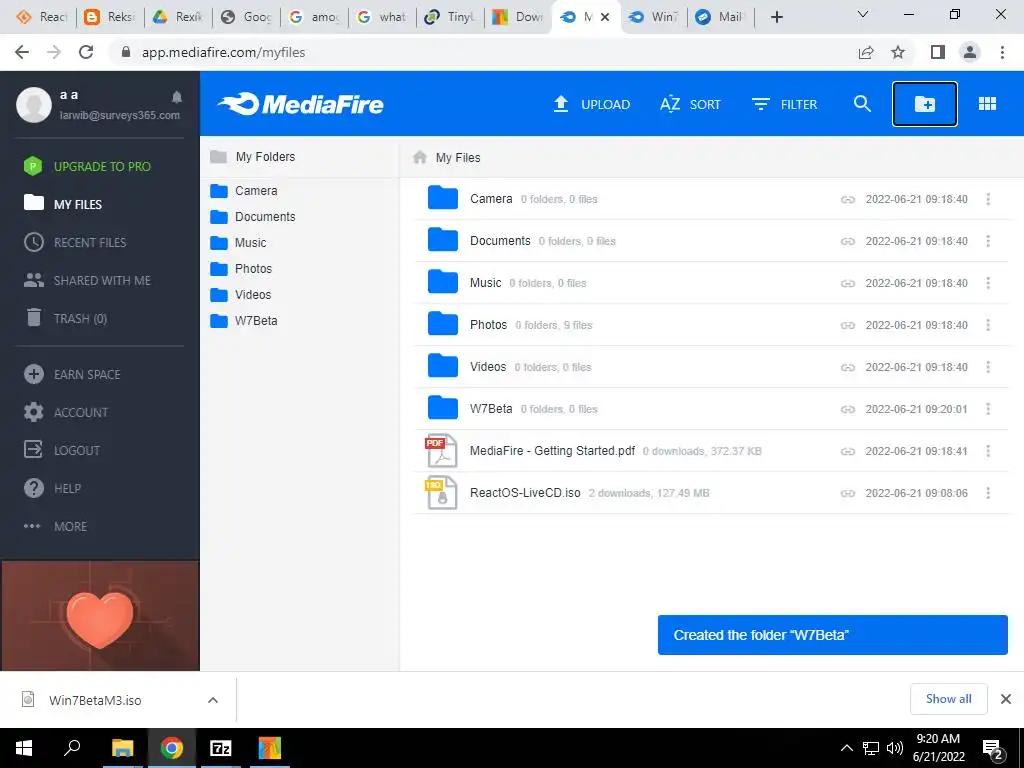Select MY FILES in sidebar
Image resolution: width=1024 pixels, height=768 pixels.
point(63,204)
